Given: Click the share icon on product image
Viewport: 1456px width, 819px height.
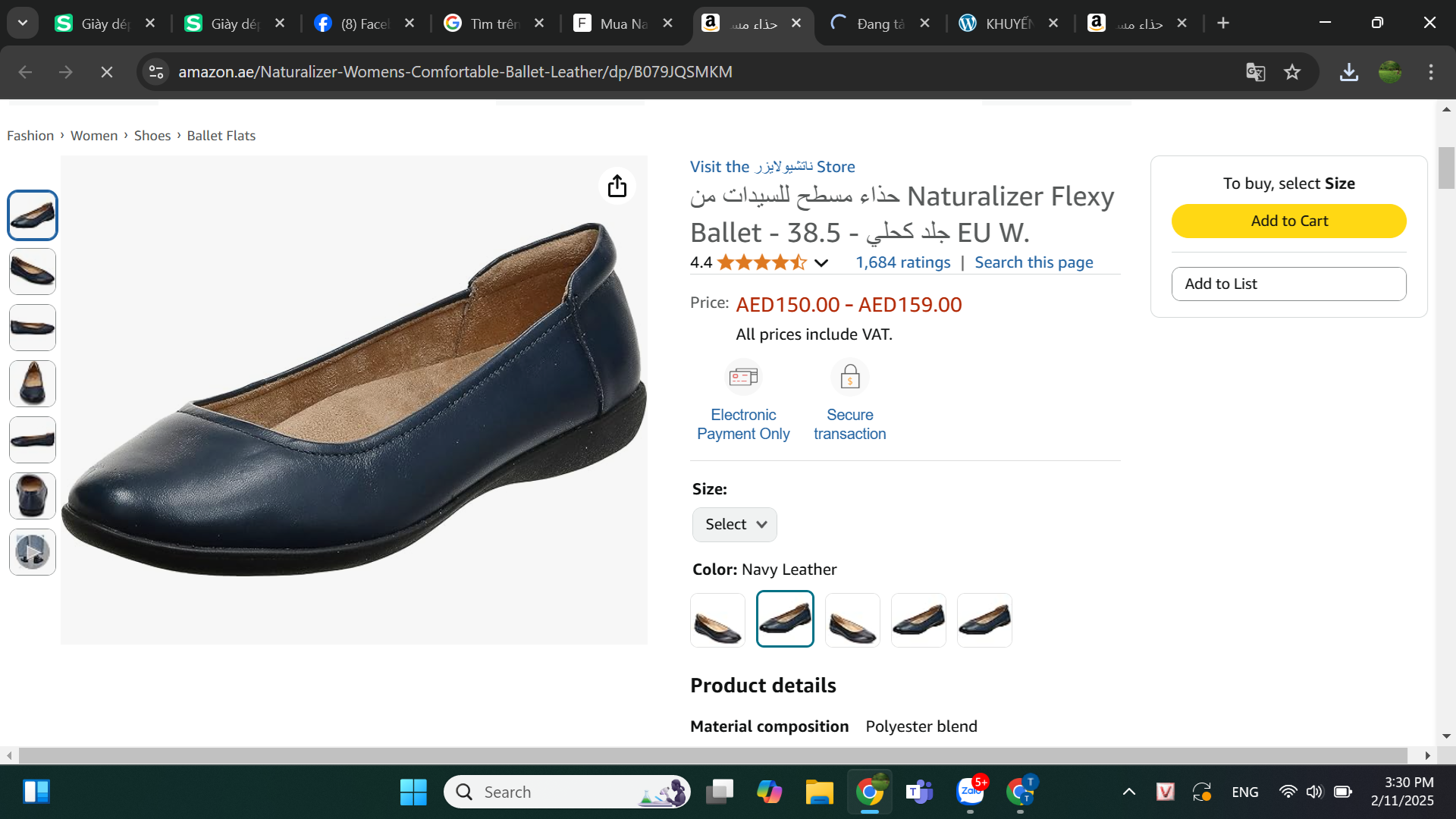Looking at the screenshot, I should click(617, 186).
